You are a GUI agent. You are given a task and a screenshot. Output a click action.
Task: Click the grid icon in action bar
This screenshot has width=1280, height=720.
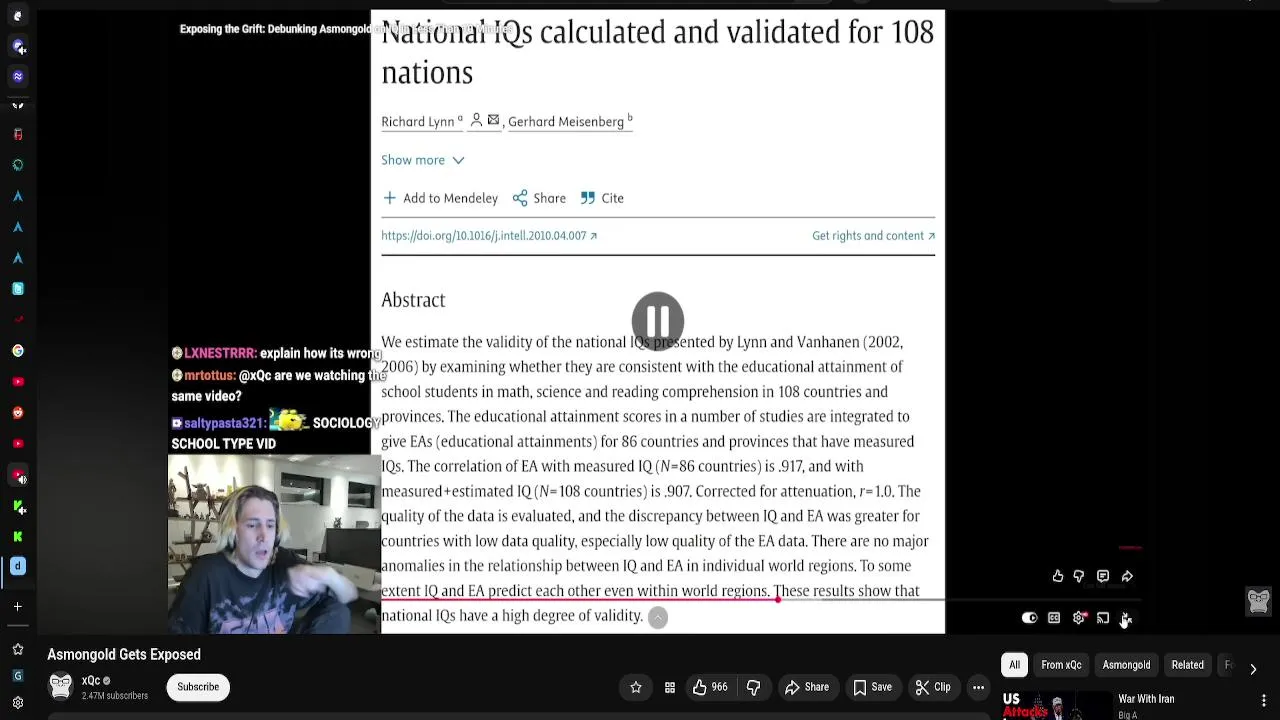pos(670,687)
